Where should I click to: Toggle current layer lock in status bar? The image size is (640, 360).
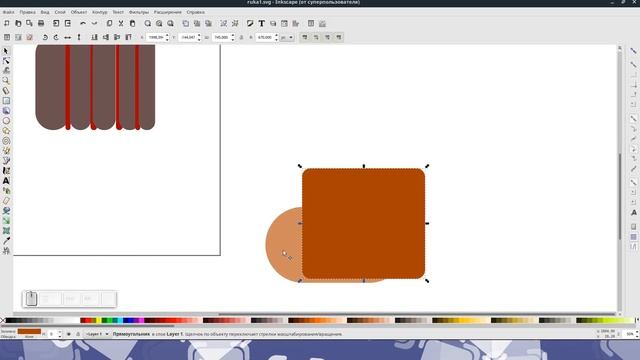[x=78, y=334]
